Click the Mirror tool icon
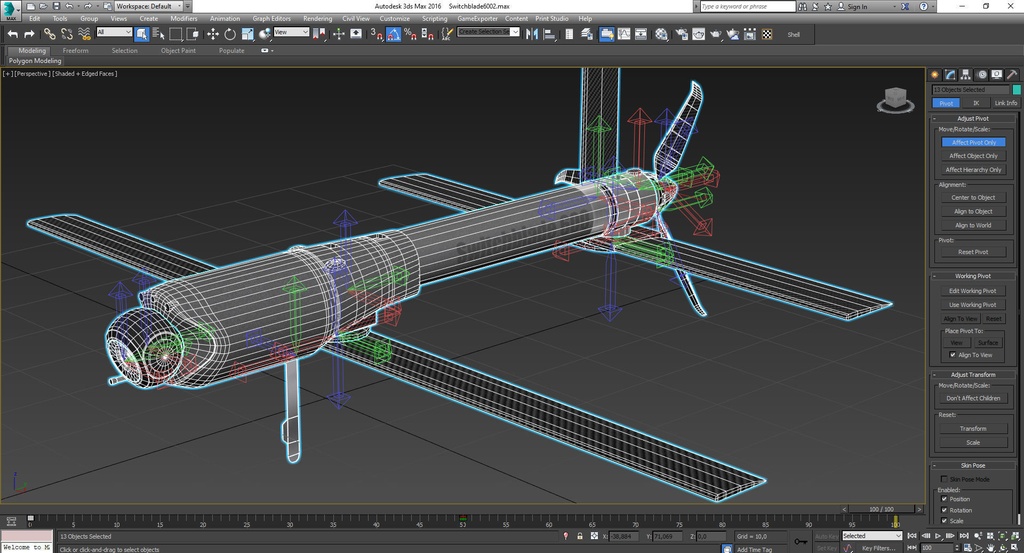Image resolution: width=1024 pixels, height=553 pixels. (x=530, y=34)
